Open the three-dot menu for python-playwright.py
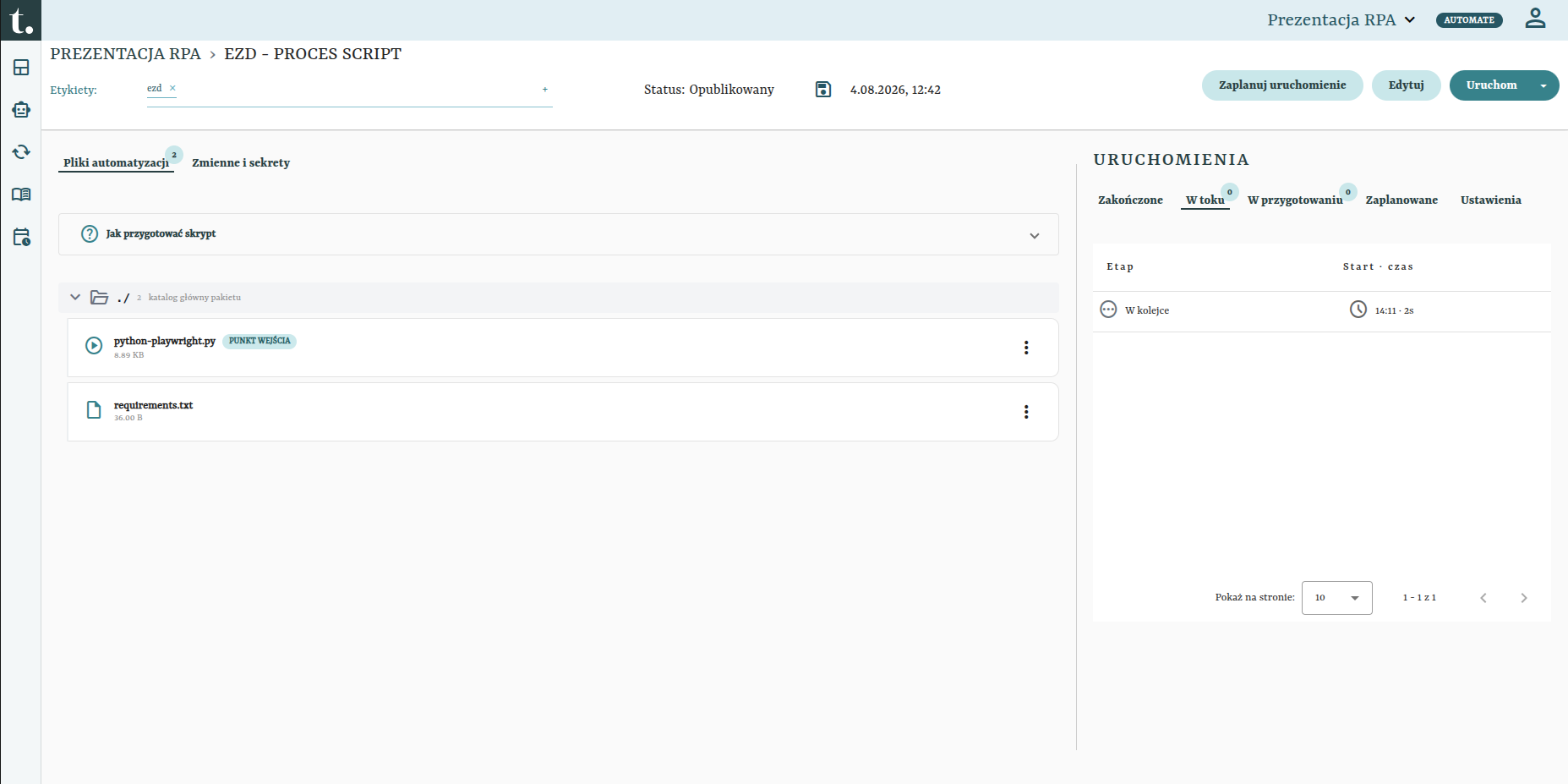The image size is (1568, 784). pos(1026,348)
